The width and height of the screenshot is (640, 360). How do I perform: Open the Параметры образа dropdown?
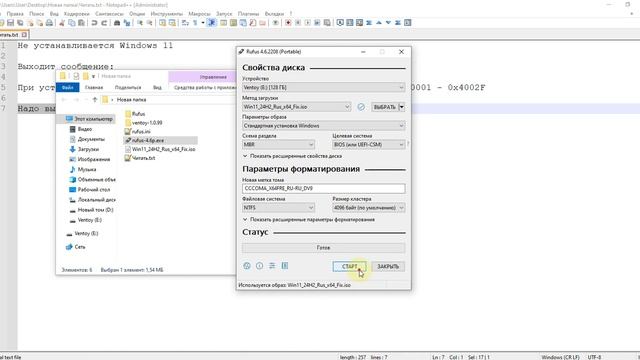click(323, 126)
